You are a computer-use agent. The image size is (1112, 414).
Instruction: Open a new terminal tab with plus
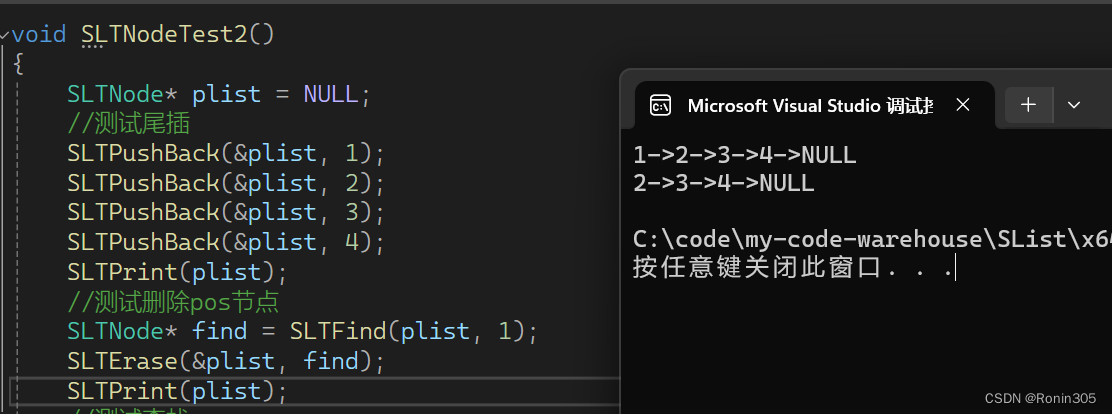point(1028,105)
